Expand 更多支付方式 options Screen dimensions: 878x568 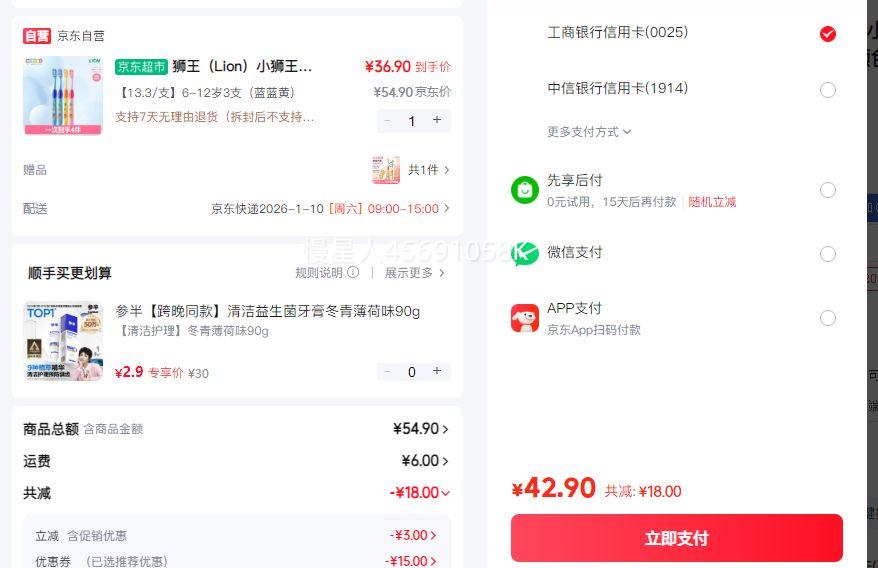tap(589, 132)
